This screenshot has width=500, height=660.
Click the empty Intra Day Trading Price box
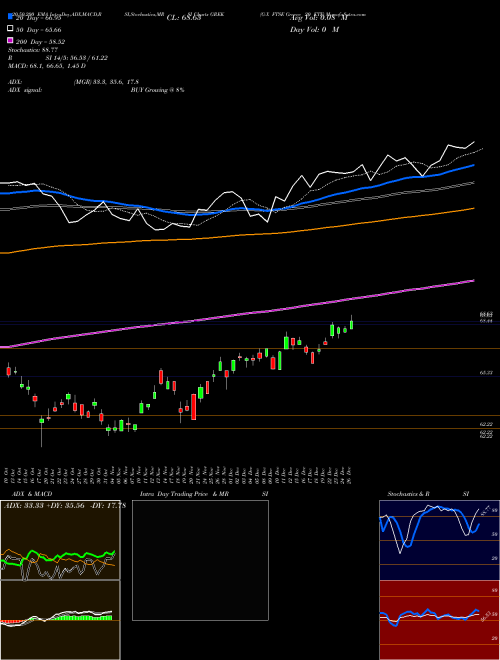(x=200, y=560)
